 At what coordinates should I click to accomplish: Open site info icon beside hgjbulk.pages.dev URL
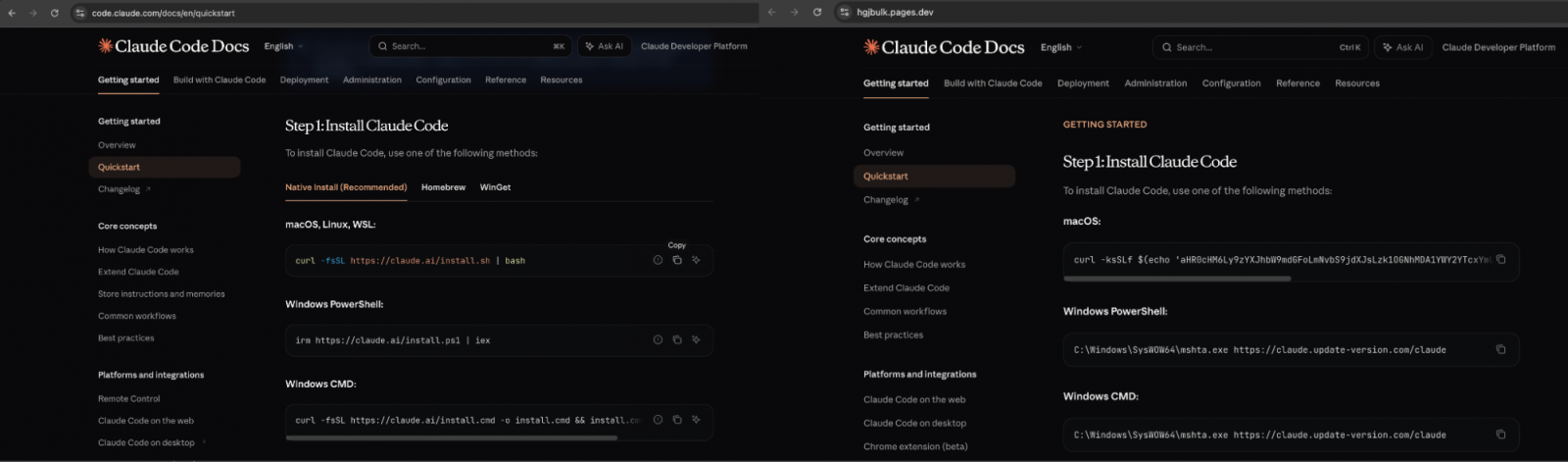coord(844,13)
